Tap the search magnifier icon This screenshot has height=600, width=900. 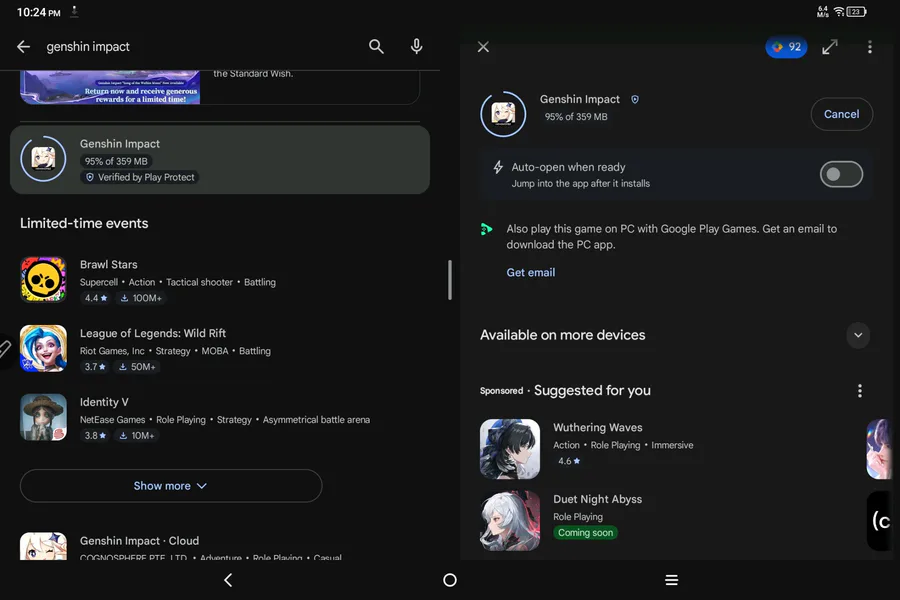pyautogui.click(x=376, y=47)
